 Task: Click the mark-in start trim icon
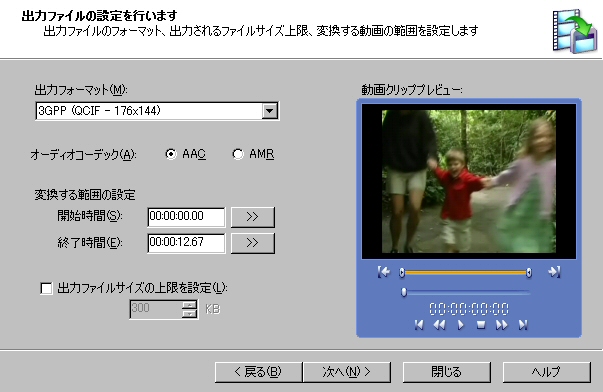click(x=384, y=272)
